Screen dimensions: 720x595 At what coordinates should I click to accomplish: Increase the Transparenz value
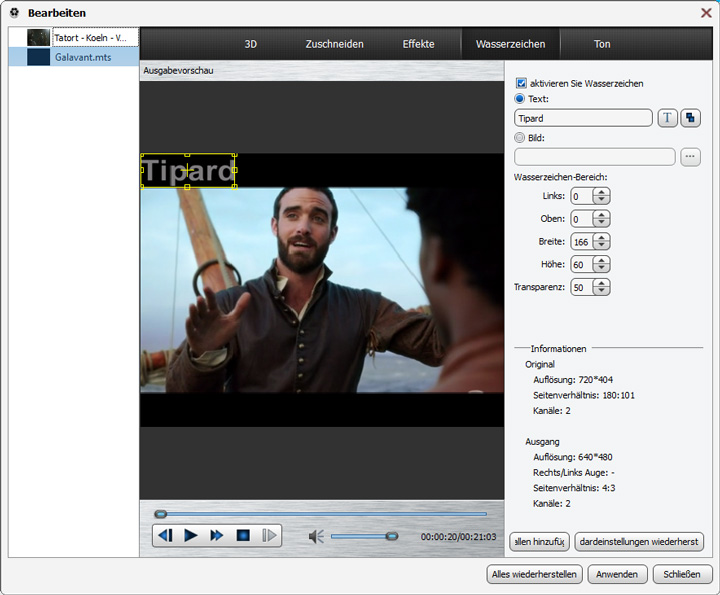[601, 283]
